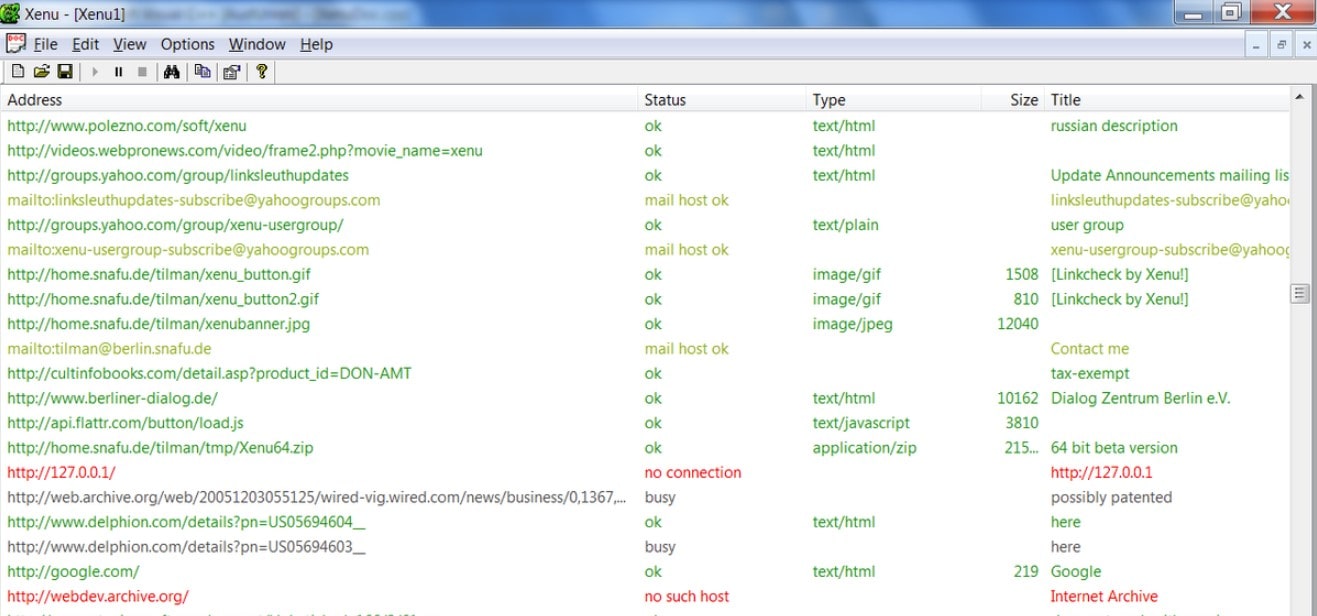Screen dimensions: 1317x616
Task: Select the red http://127.0.0.1/ address
Action: point(61,472)
